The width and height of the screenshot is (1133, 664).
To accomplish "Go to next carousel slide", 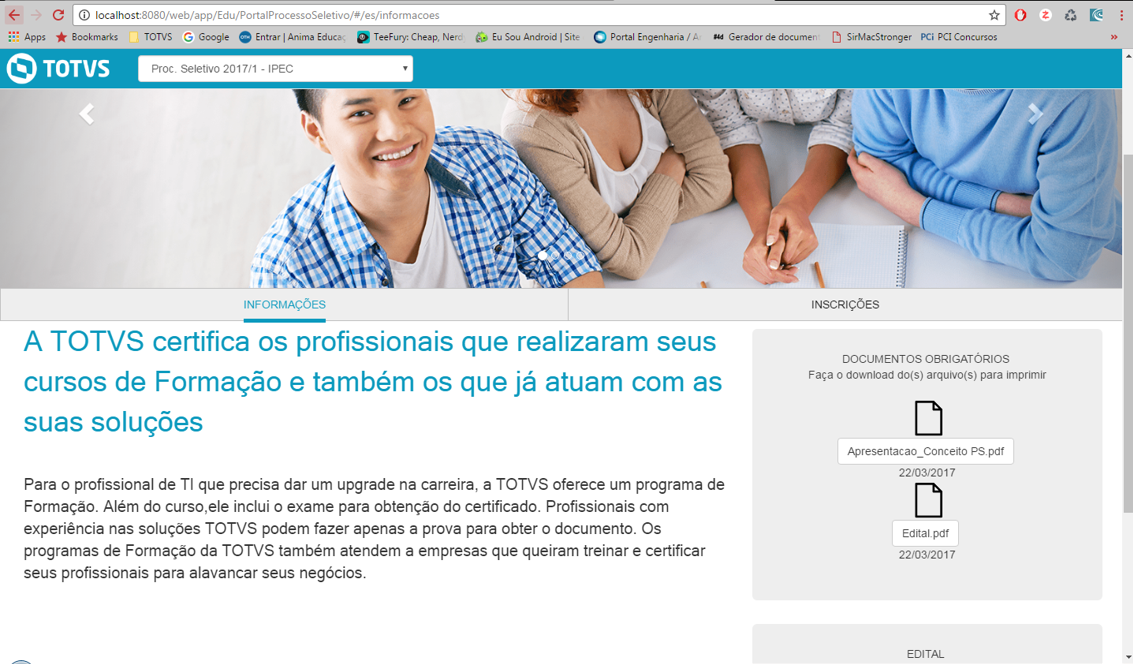I will coord(1035,113).
